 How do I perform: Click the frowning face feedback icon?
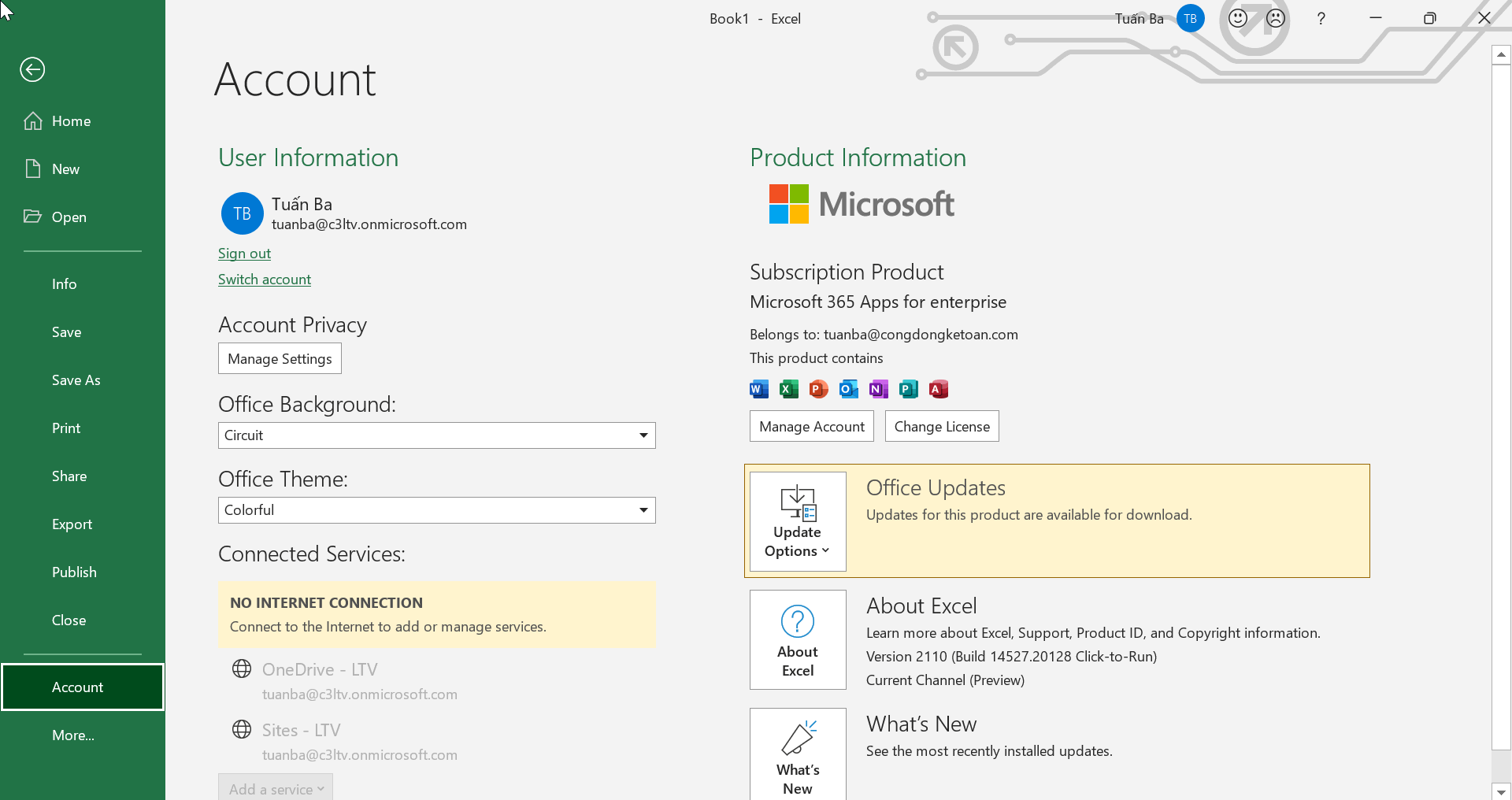click(1276, 18)
